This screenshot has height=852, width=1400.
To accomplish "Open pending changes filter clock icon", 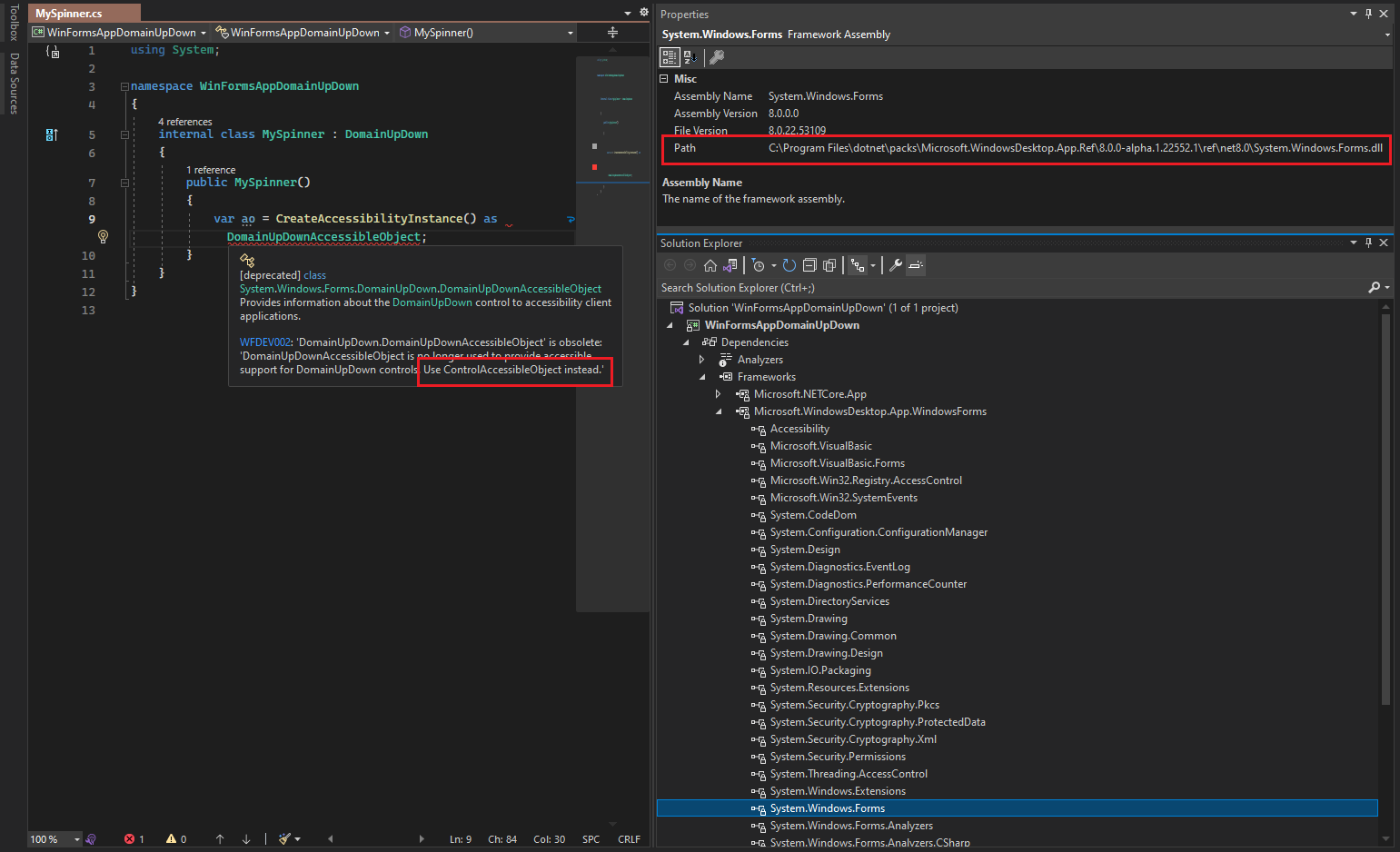I will [759, 265].
